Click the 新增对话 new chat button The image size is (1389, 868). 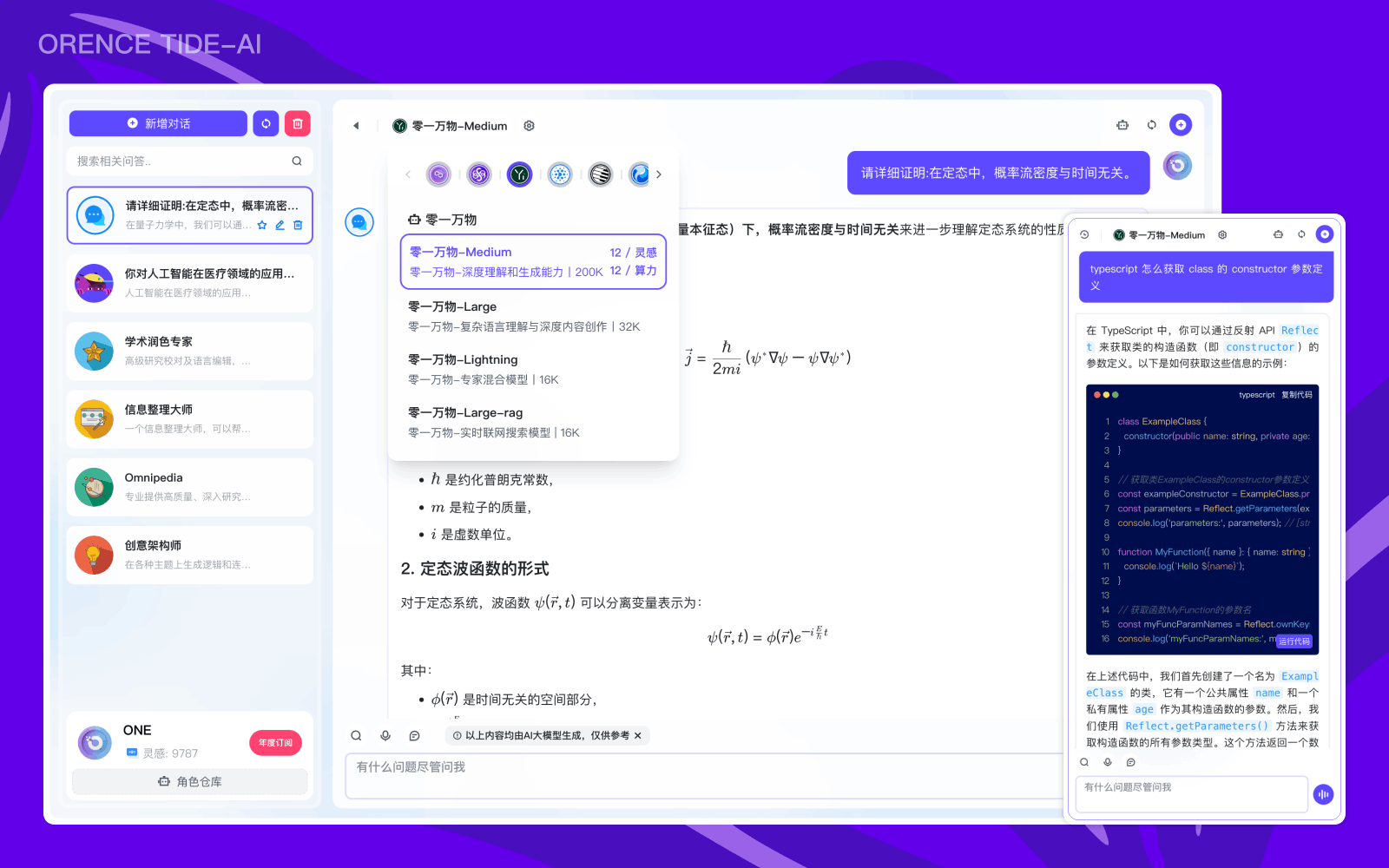pyautogui.click(x=158, y=123)
